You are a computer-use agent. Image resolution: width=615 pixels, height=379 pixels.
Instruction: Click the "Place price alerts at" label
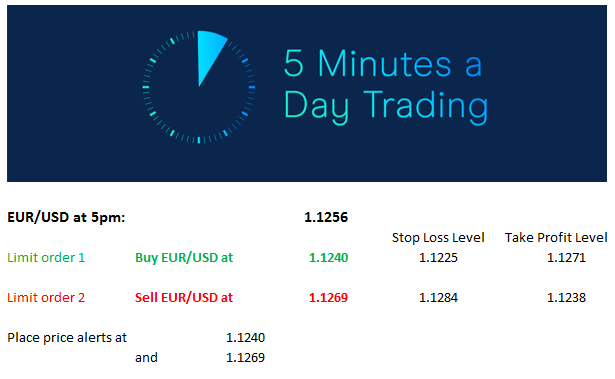pos(67,337)
